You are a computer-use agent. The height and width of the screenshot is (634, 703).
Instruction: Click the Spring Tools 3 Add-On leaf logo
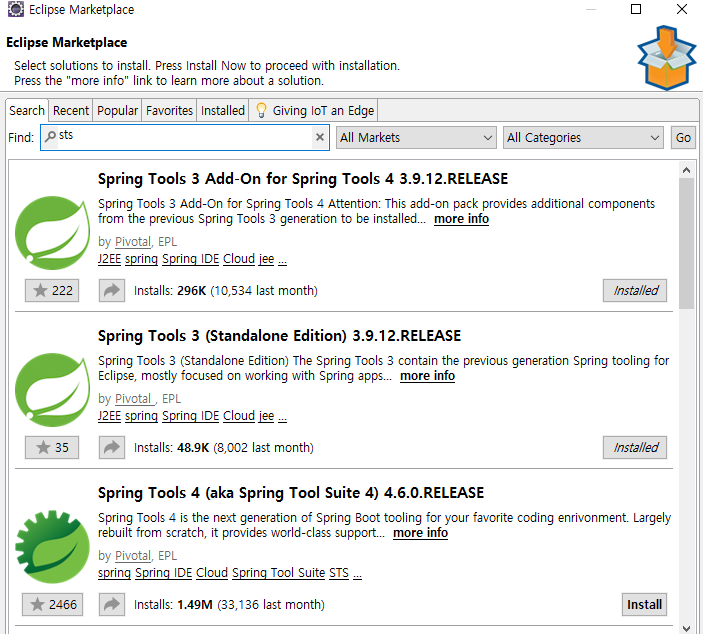point(52,233)
